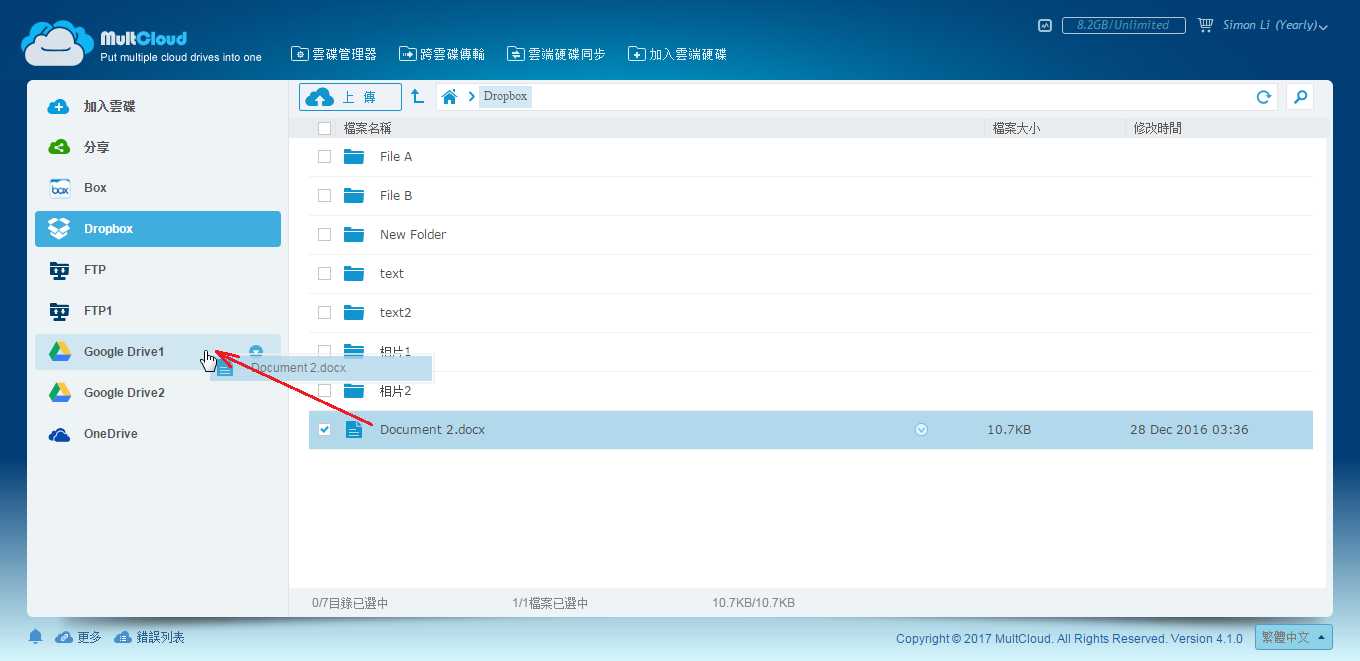Click the shopping cart icon
The height and width of the screenshot is (661, 1360).
[1205, 25]
